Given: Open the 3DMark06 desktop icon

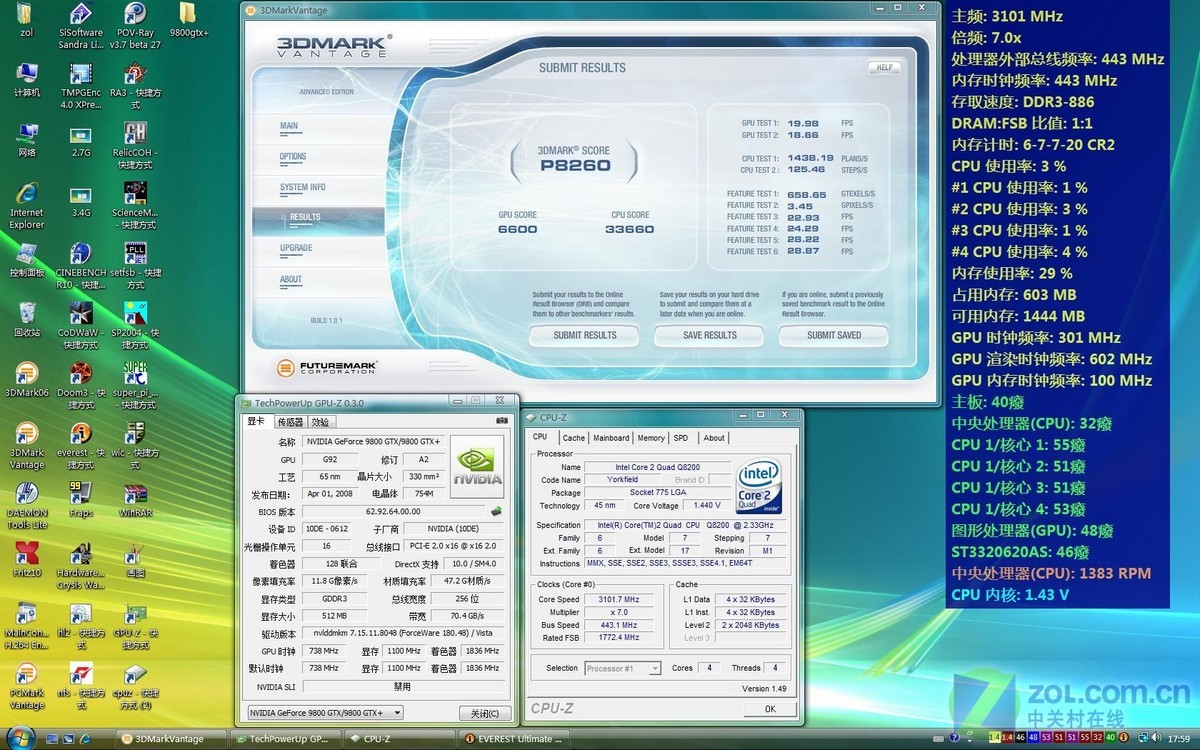Looking at the screenshot, I should pos(27,379).
